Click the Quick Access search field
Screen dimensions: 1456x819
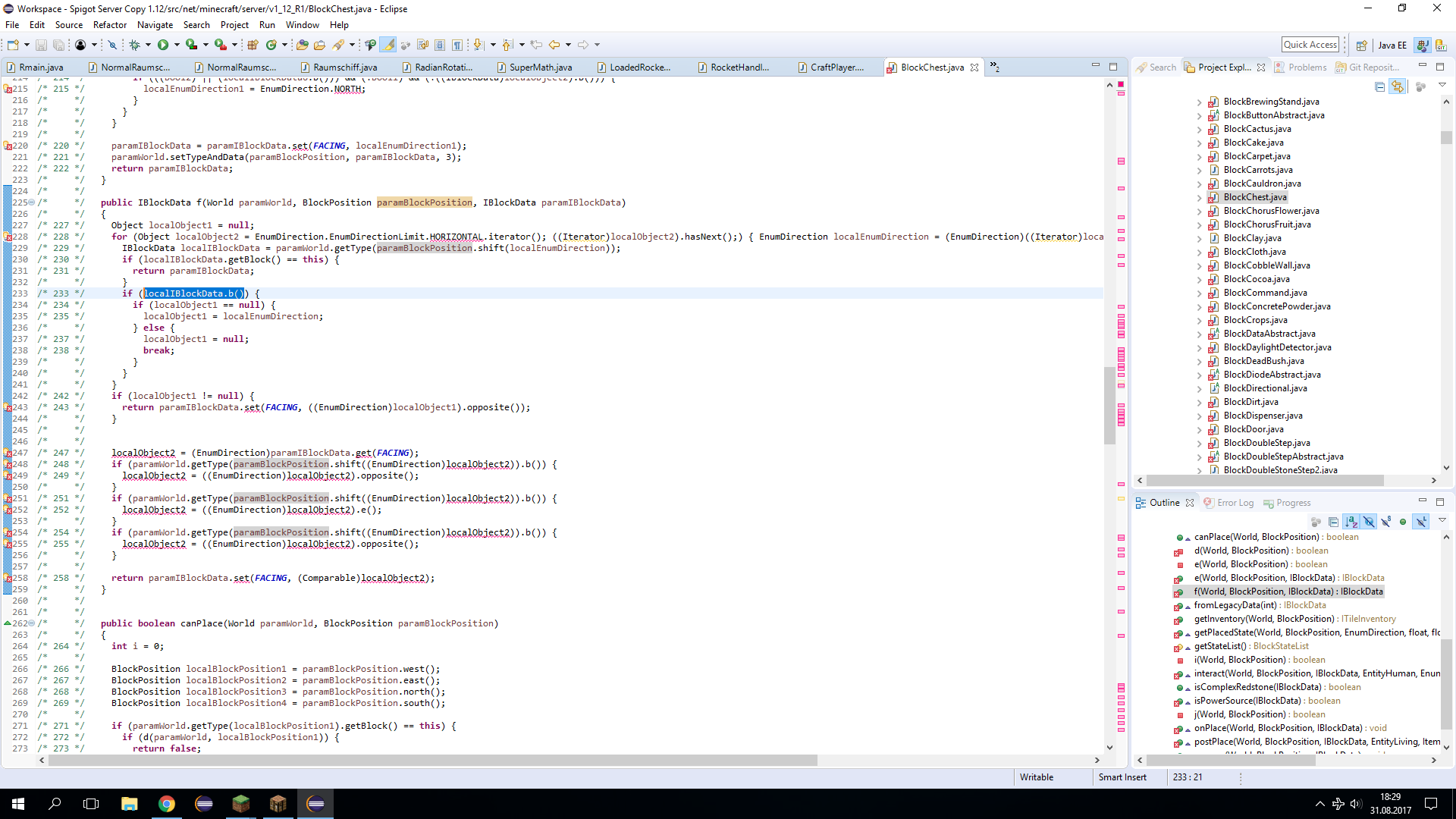pos(1310,45)
